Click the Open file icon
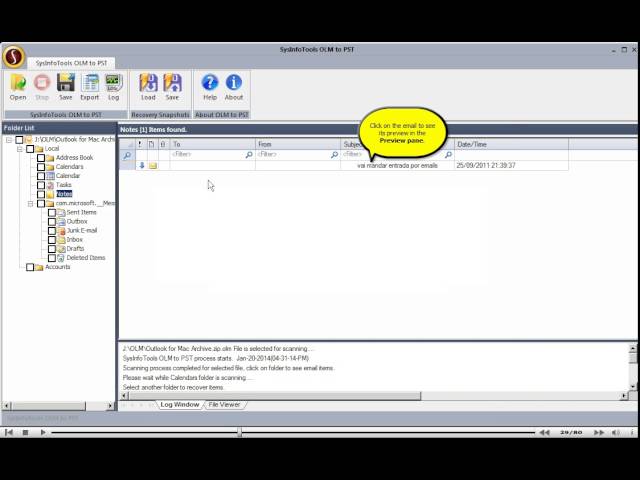The height and width of the screenshot is (480, 640). pyautogui.click(x=18, y=83)
